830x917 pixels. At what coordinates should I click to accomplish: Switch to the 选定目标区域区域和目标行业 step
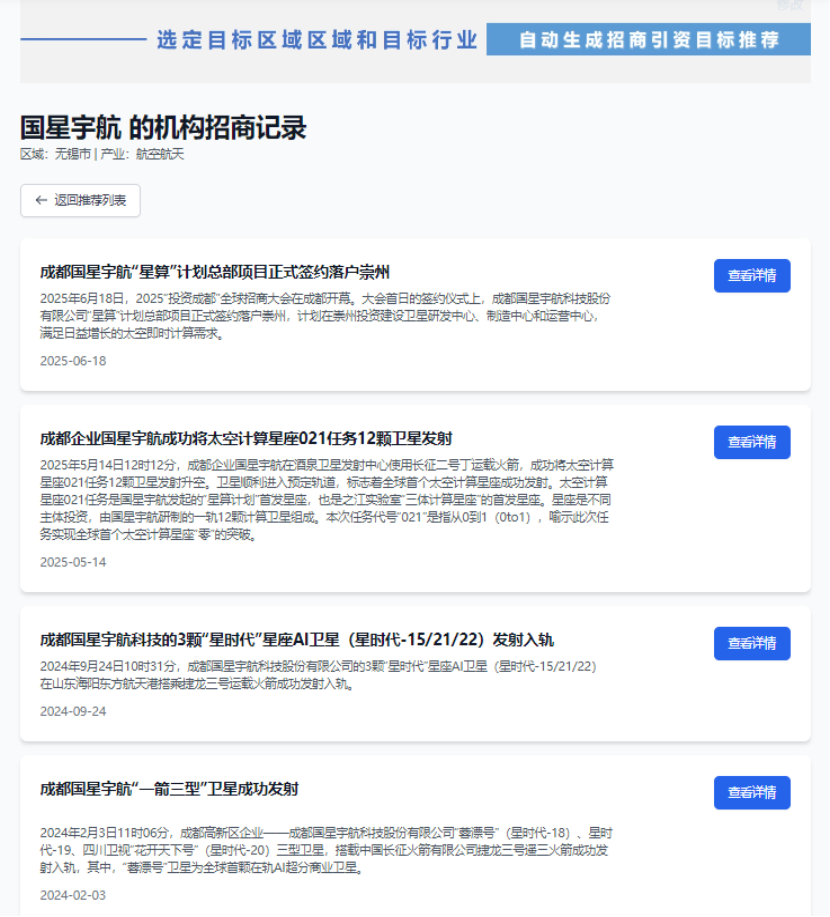coord(316,40)
